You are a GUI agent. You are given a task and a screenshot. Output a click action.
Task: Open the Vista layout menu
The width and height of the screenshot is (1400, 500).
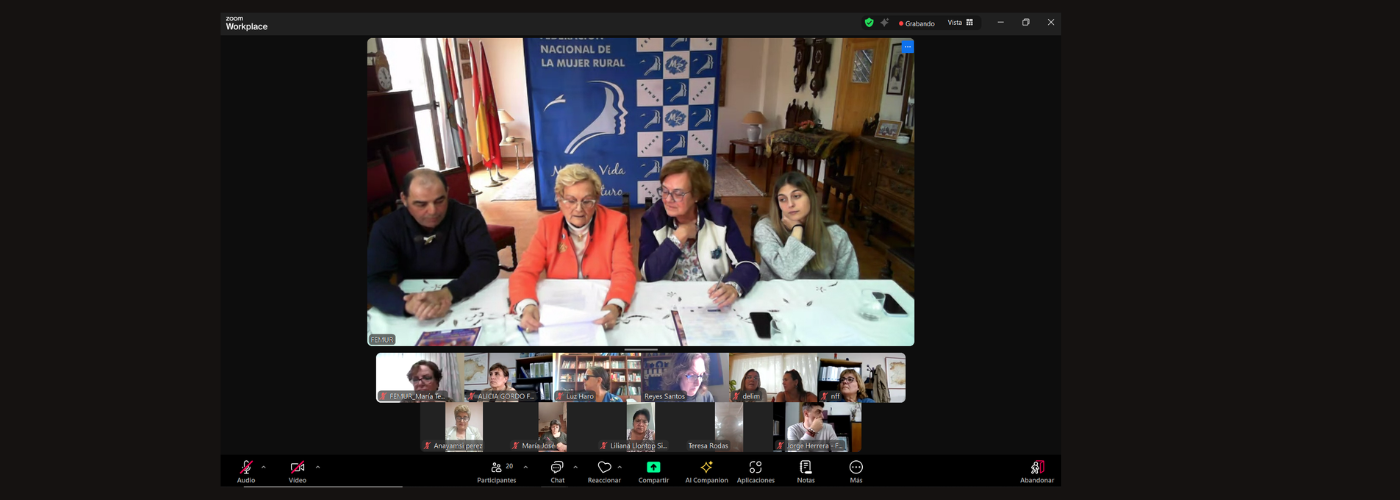coord(960,22)
